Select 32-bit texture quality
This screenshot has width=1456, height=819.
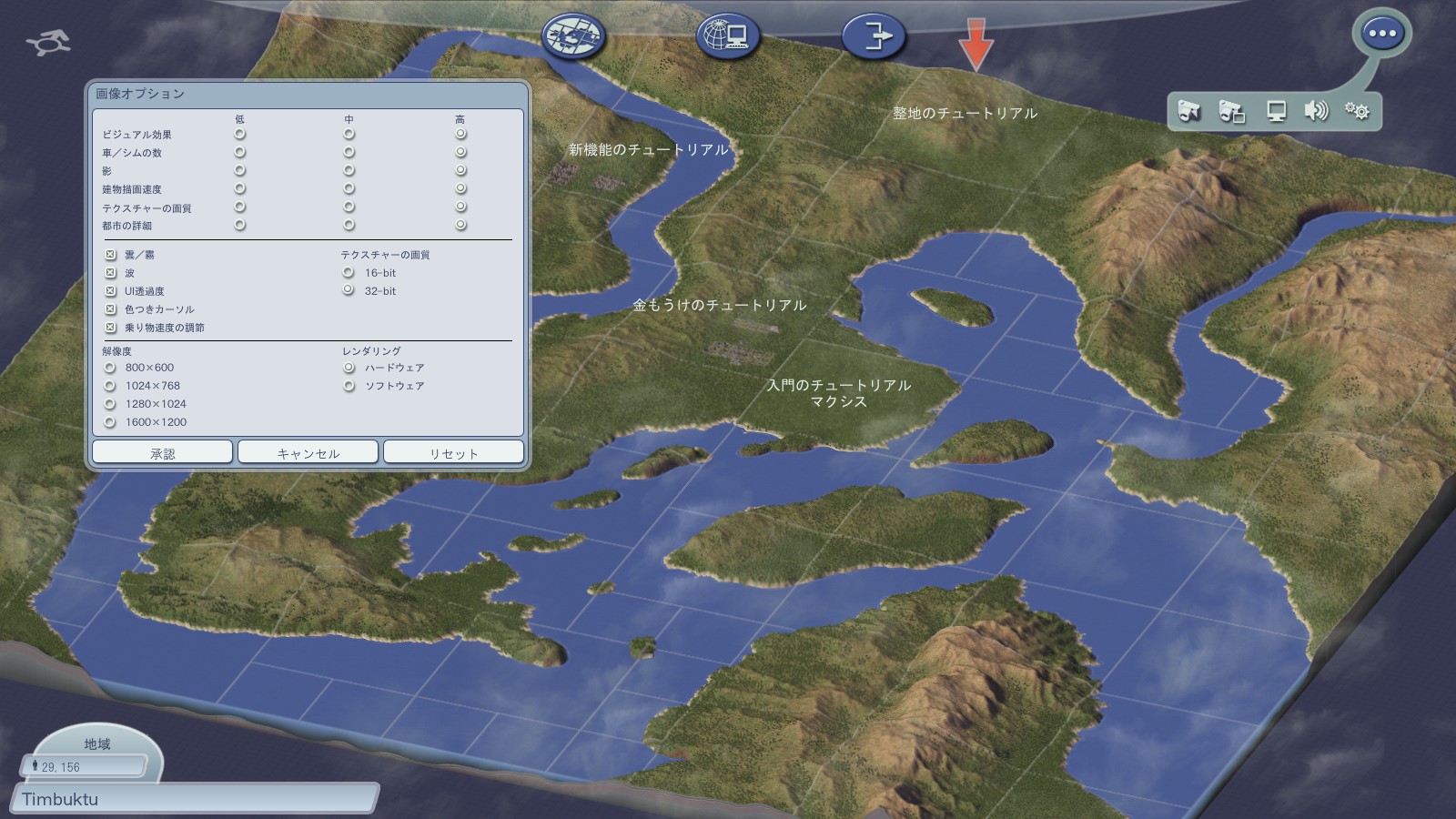349,290
